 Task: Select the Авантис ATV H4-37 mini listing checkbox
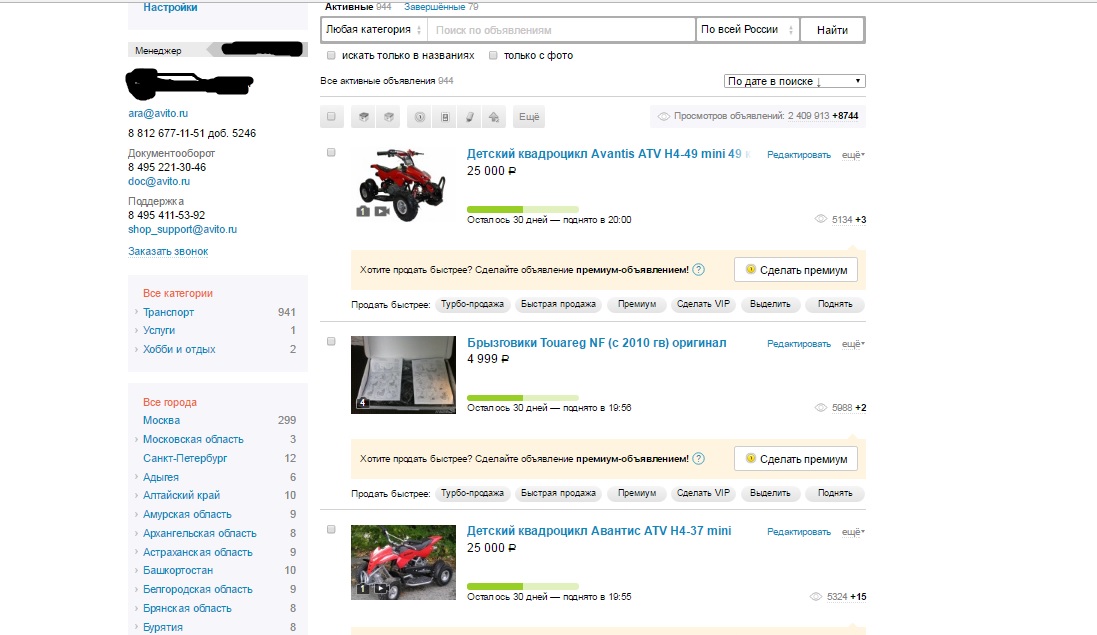tap(332, 529)
